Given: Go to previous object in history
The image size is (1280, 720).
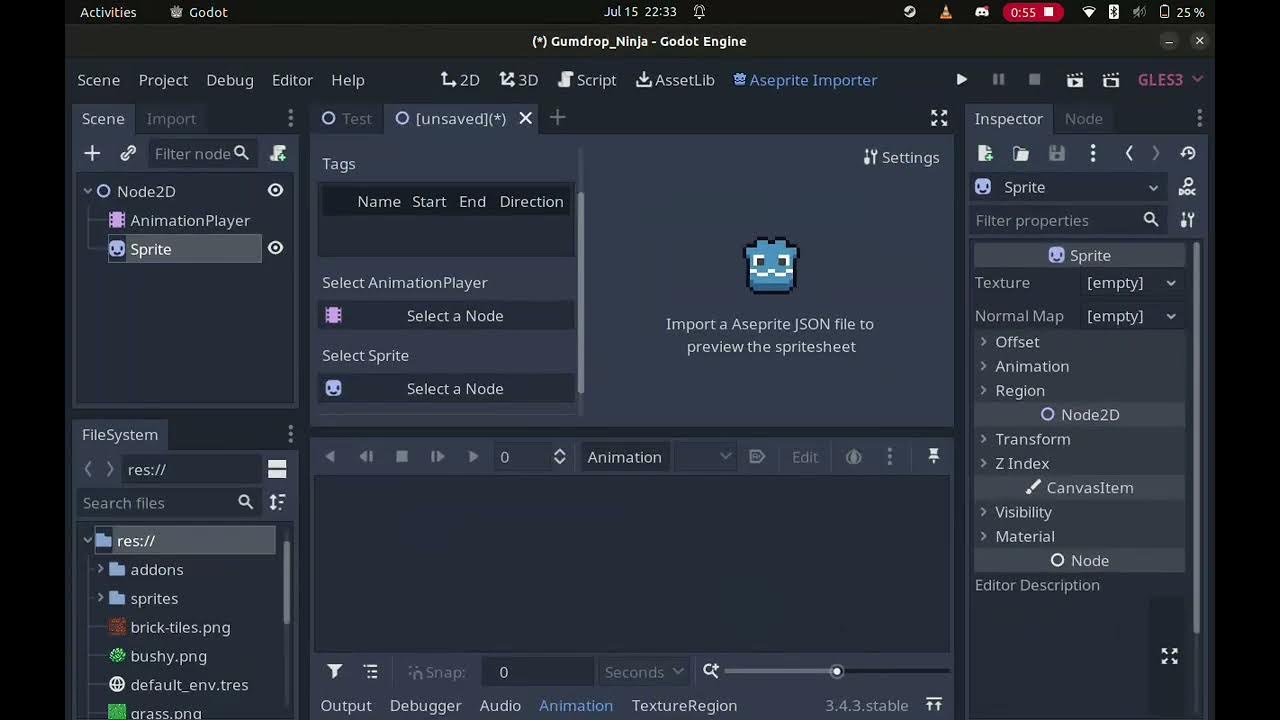Looking at the screenshot, I should [x=1129, y=153].
